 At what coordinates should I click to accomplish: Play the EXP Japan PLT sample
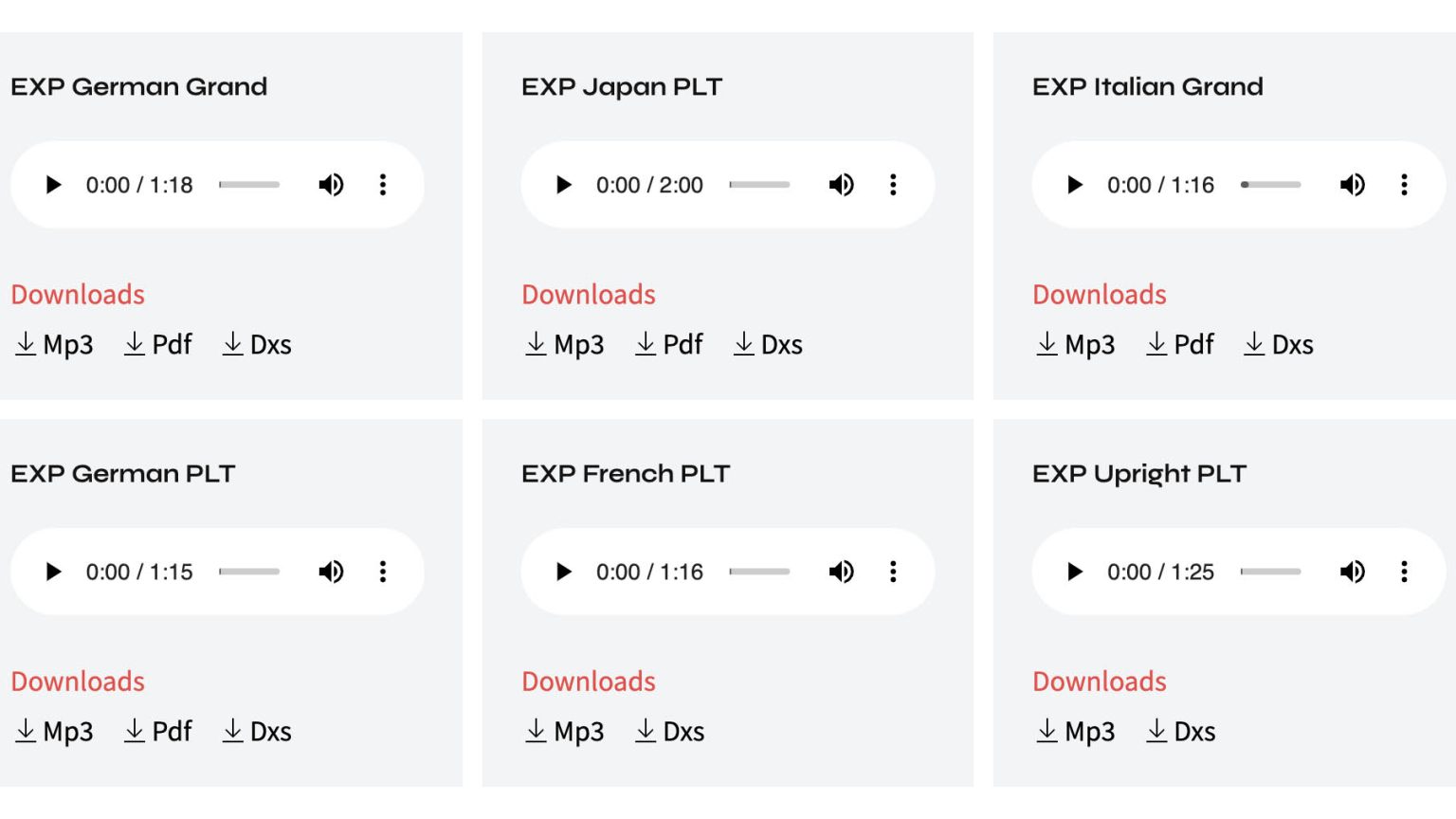564,185
